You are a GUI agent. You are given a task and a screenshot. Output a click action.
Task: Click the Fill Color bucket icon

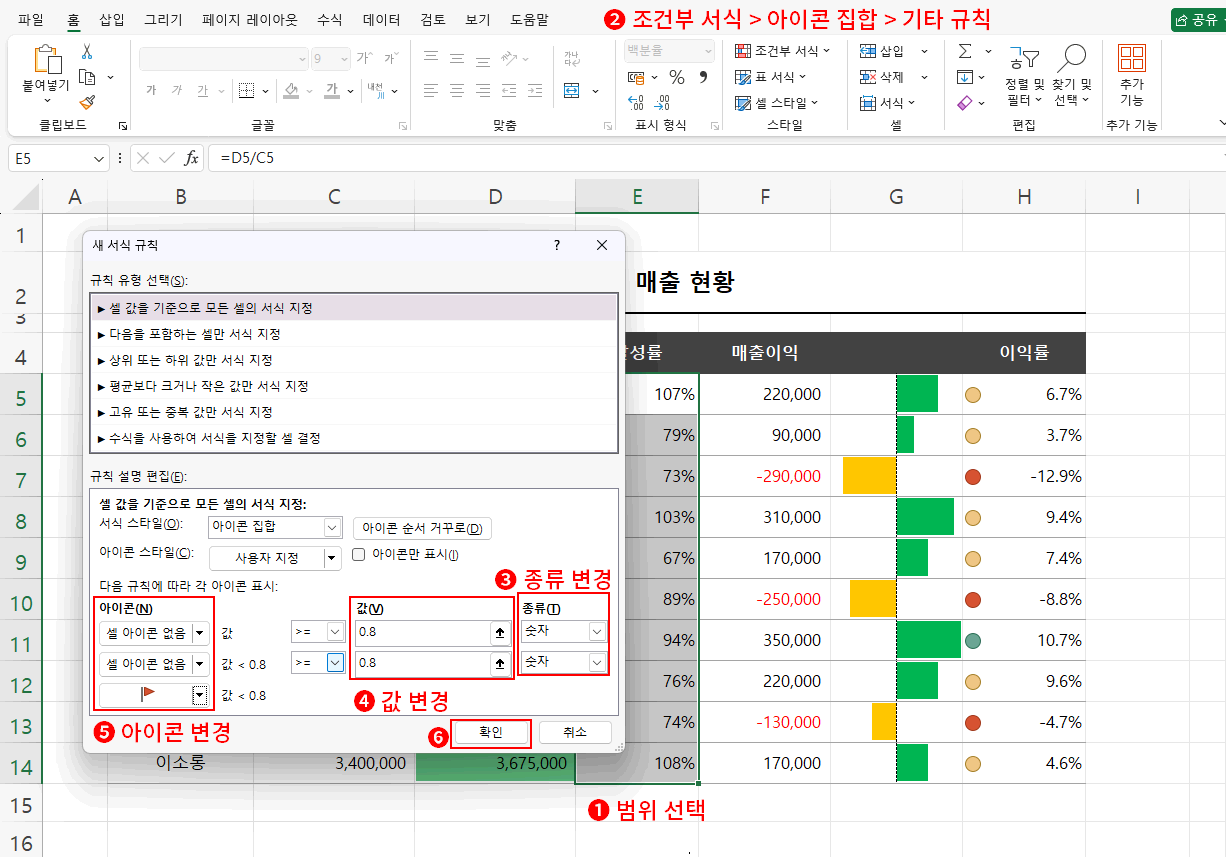pyautogui.click(x=291, y=90)
